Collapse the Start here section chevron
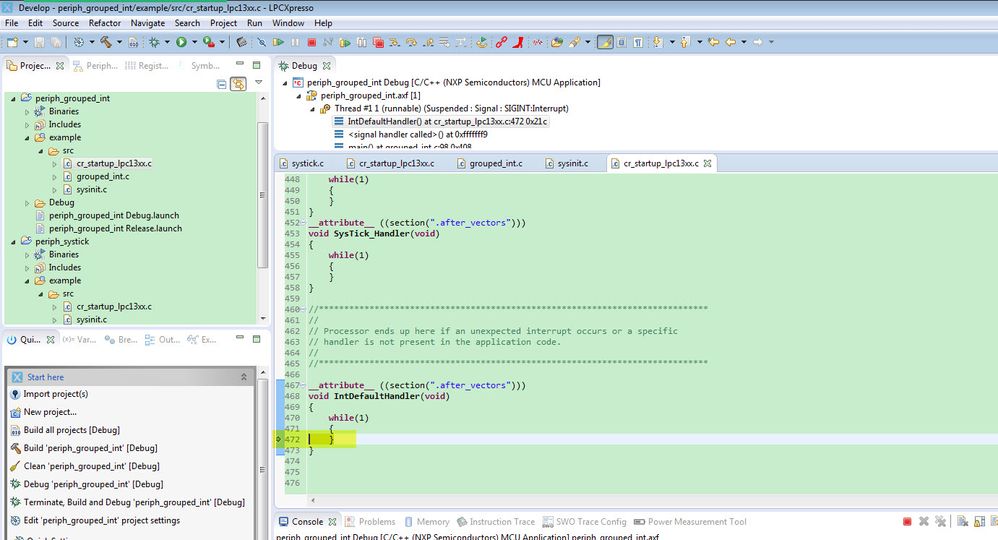This screenshot has width=998, height=540. click(243, 377)
